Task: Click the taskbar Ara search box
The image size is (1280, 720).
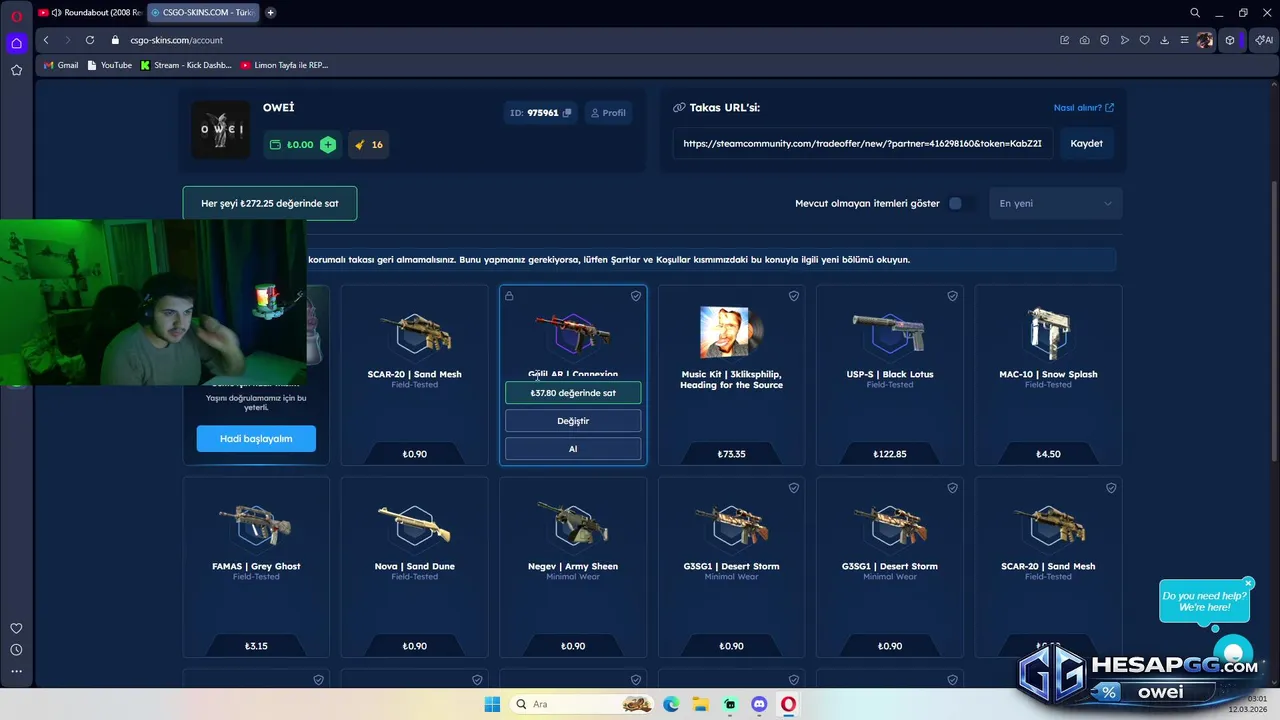Action: click(x=583, y=704)
